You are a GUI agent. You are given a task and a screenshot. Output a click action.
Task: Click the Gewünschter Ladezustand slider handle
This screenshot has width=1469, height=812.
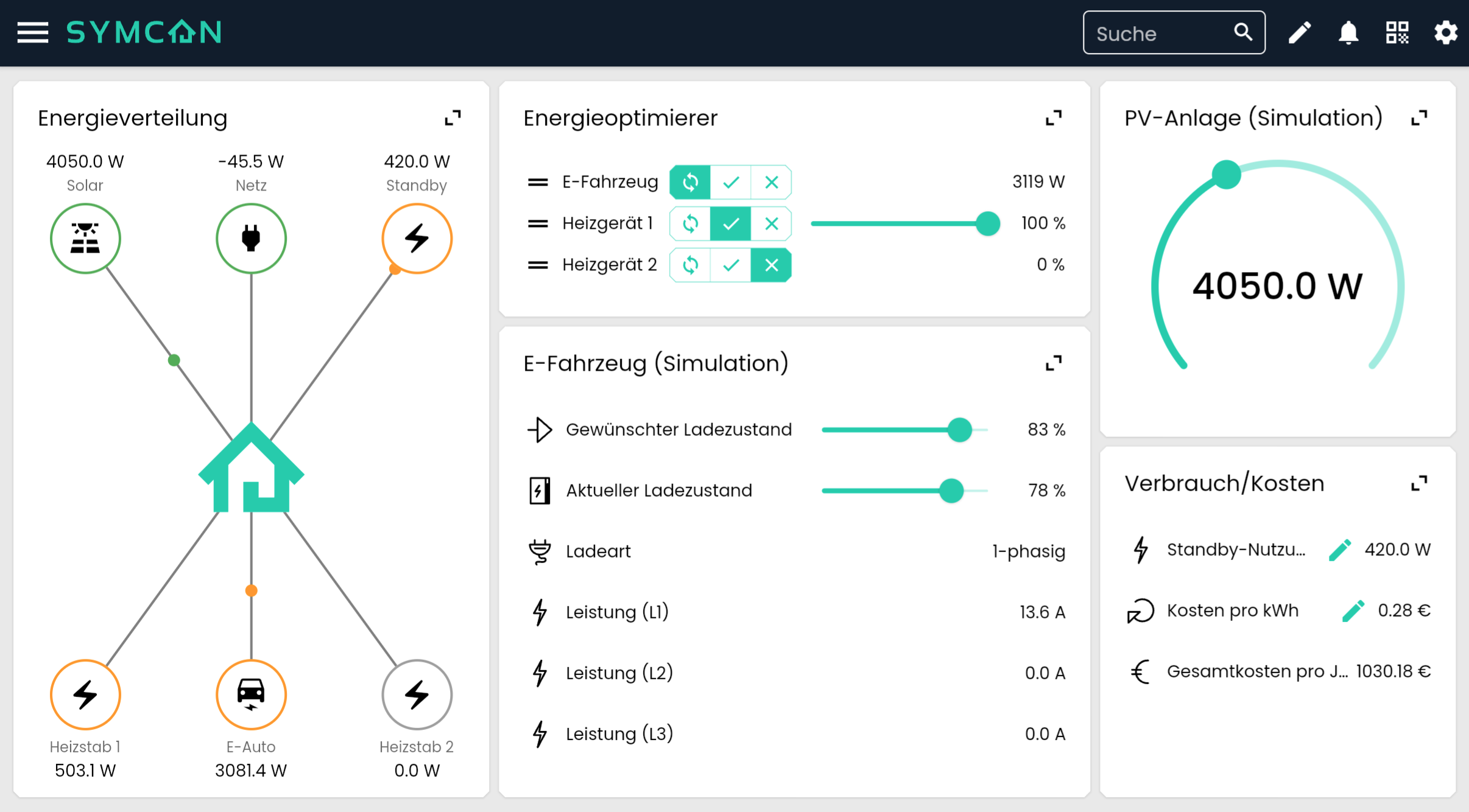coord(960,430)
